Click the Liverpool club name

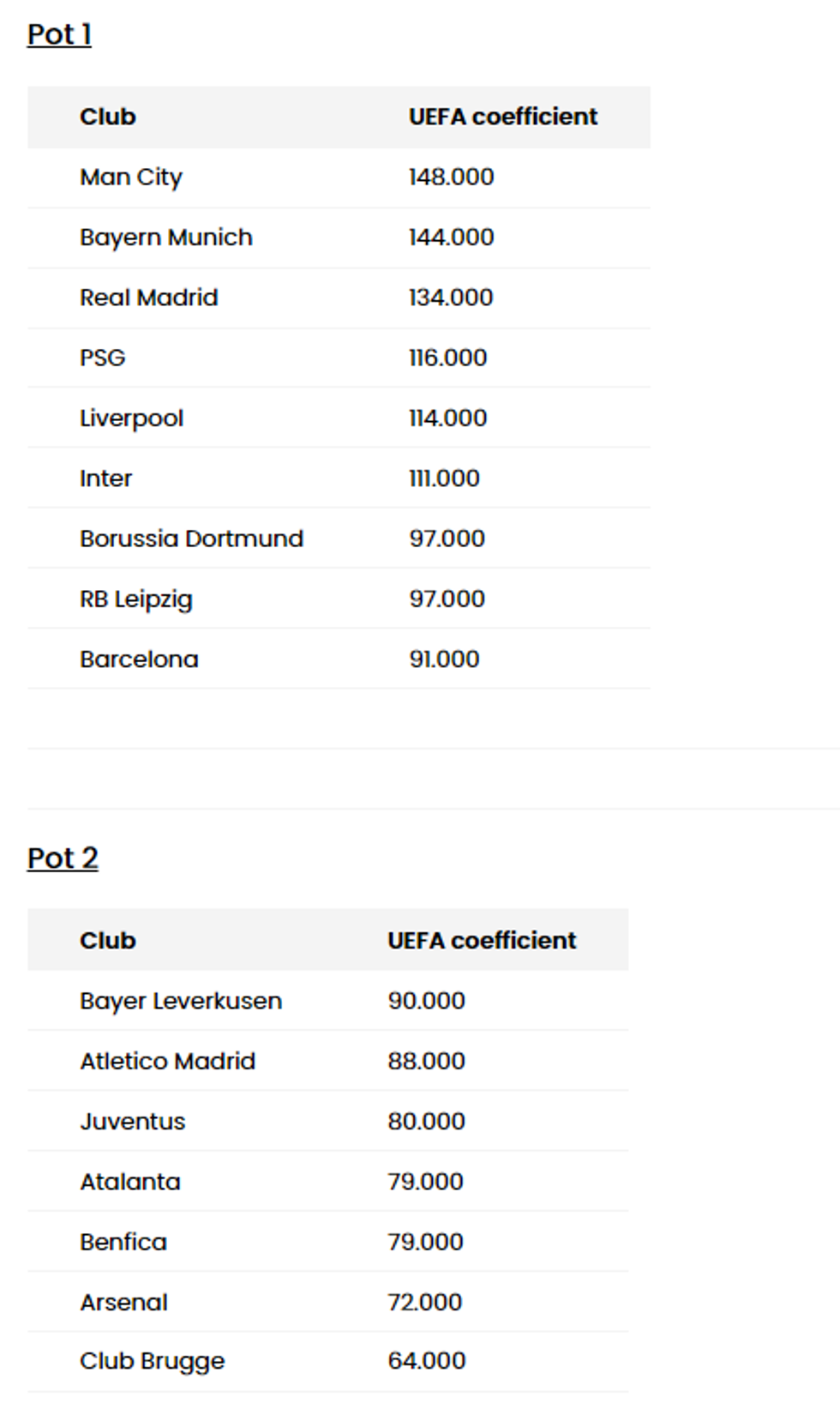click(132, 418)
